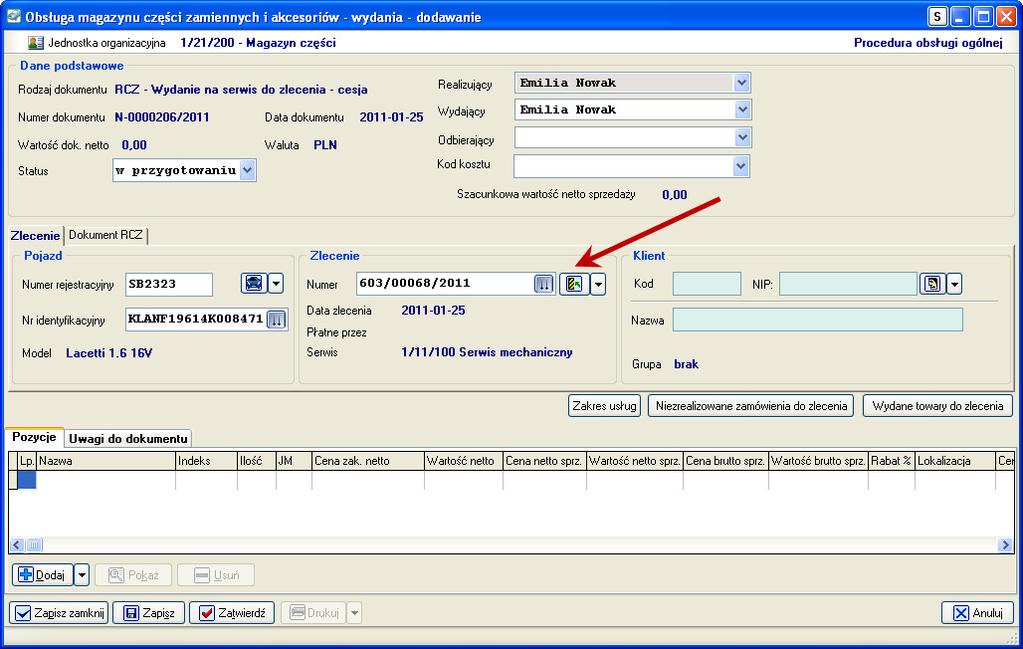Click the table's horizontal scrollbar left arrow

(17, 545)
